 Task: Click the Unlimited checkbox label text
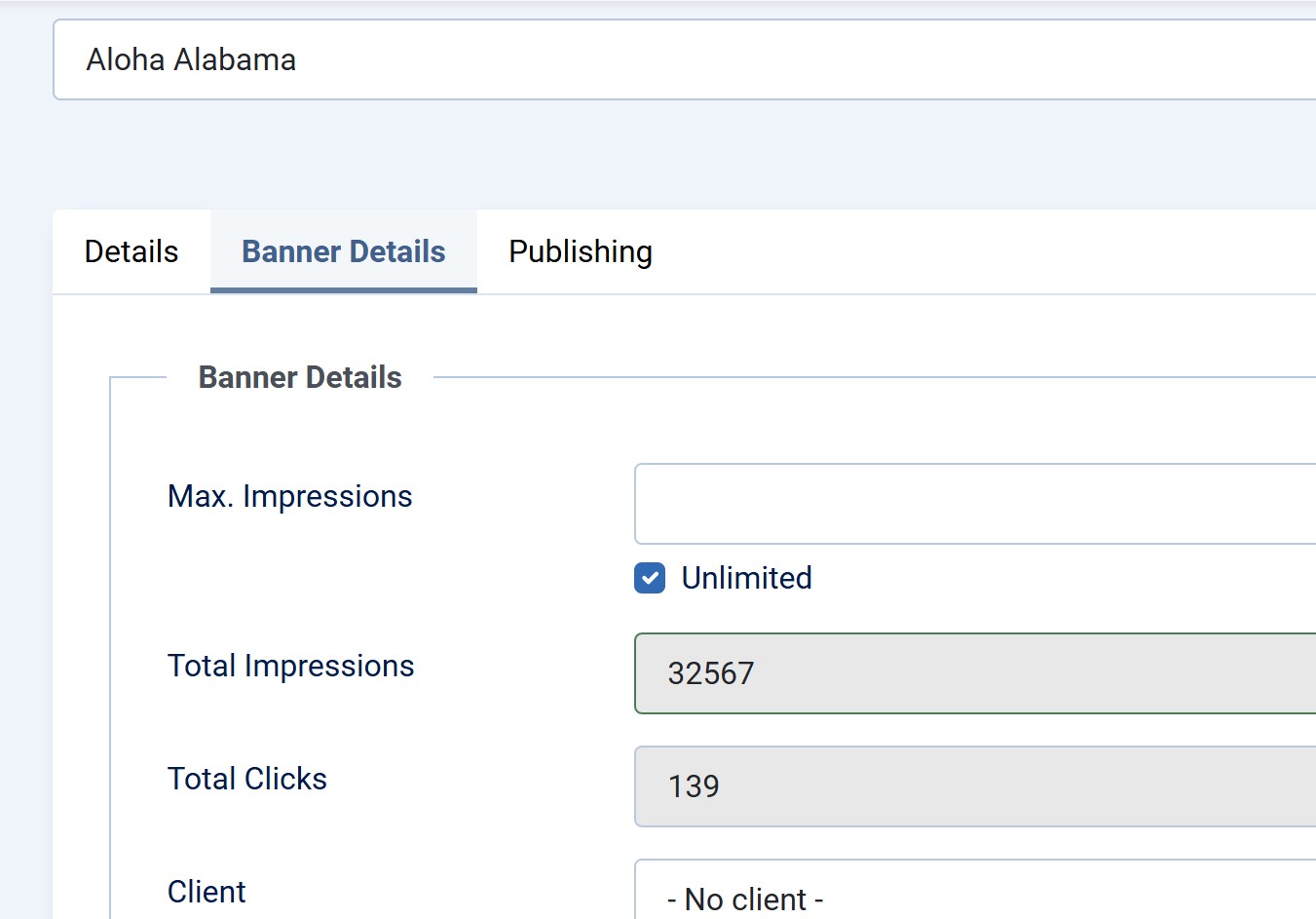[x=746, y=578]
